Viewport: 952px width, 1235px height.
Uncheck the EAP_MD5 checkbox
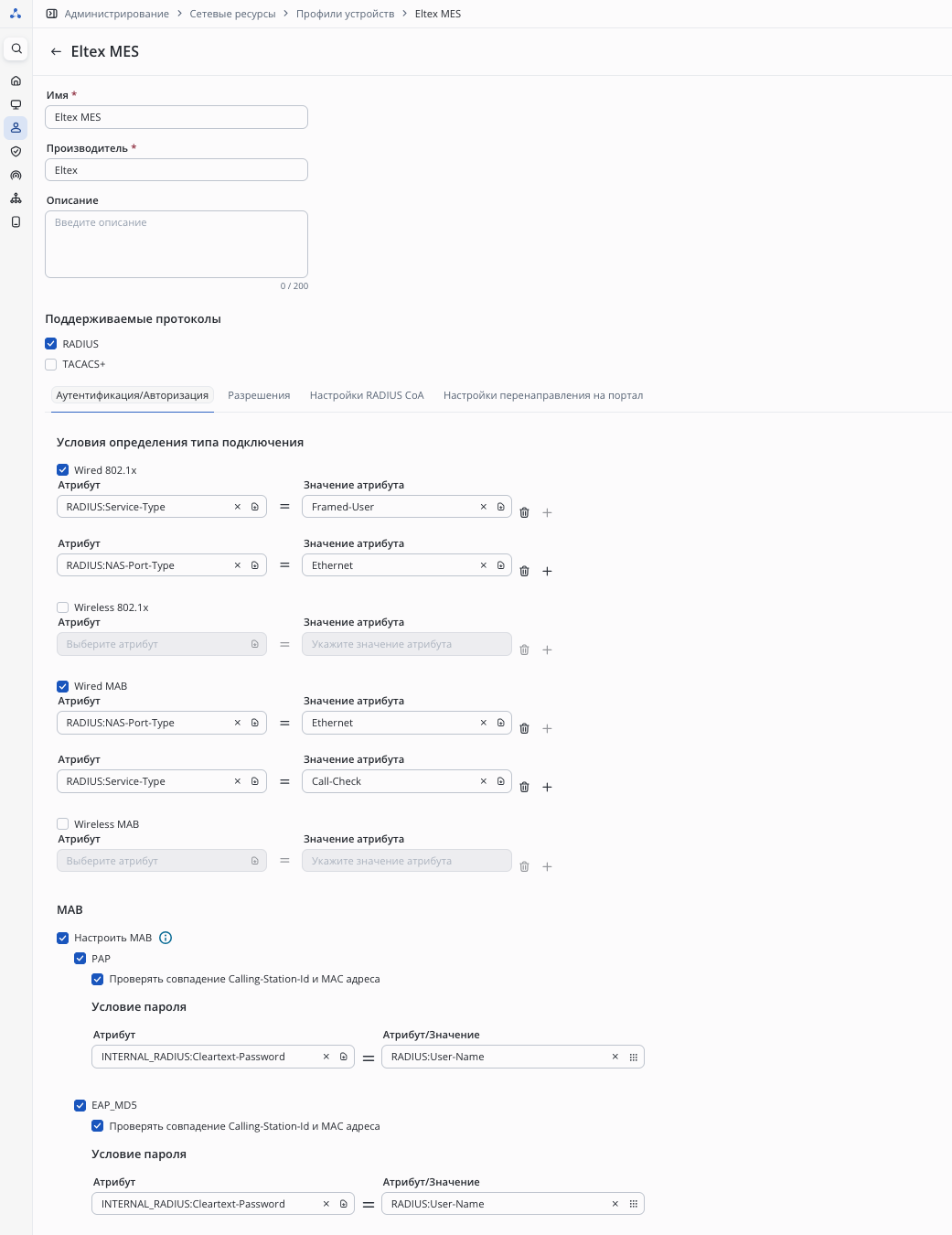[x=80, y=1105]
